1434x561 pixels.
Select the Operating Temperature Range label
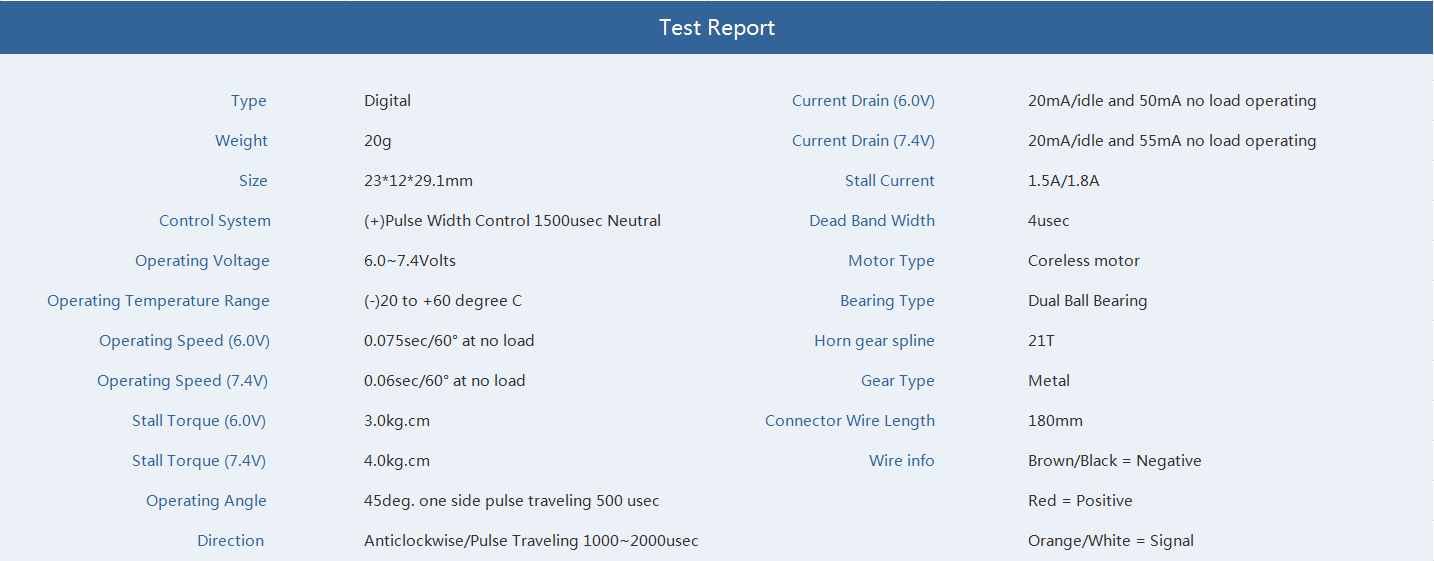pyautogui.click(x=158, y=301)
